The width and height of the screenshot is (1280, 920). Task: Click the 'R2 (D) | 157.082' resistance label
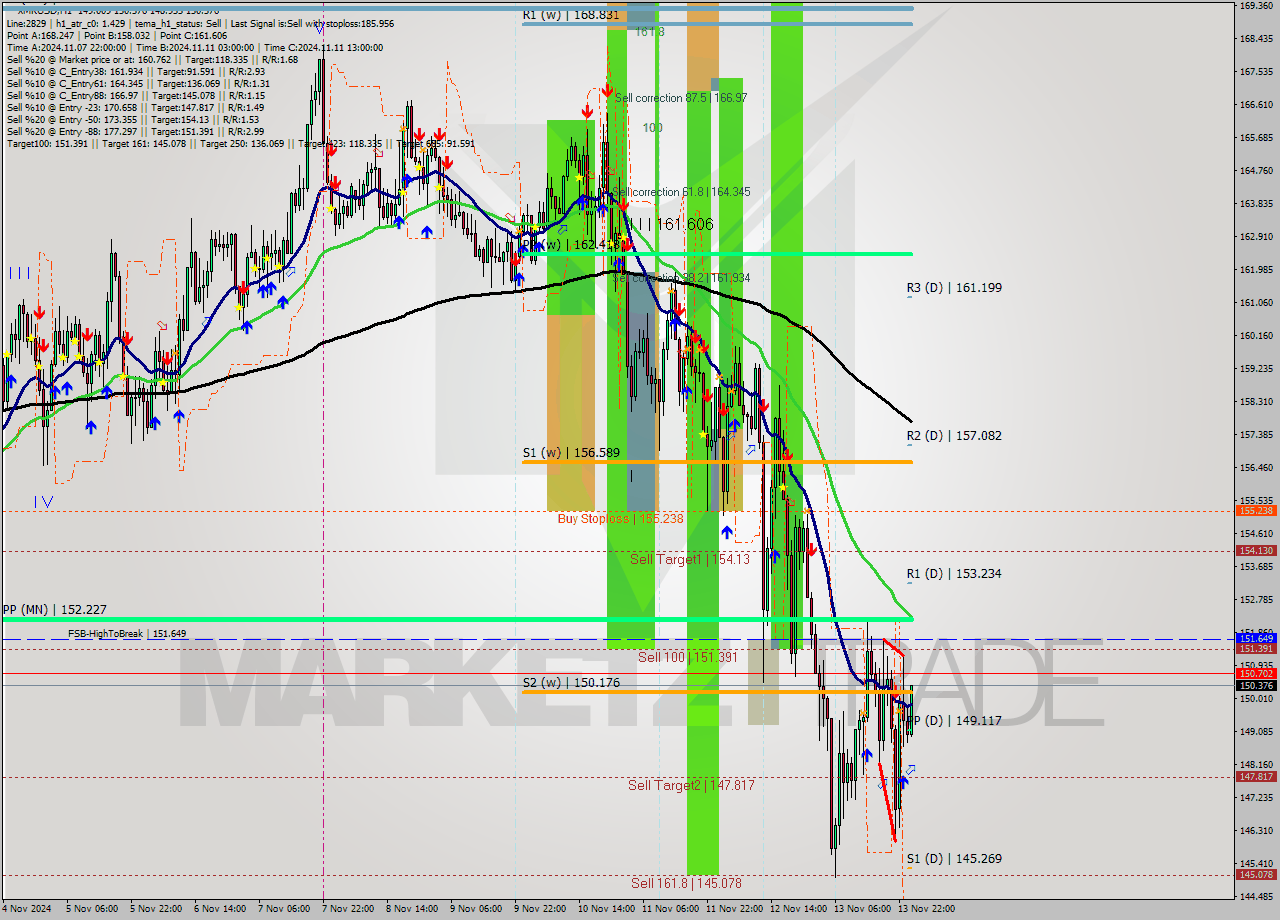(x=954, y=436)
